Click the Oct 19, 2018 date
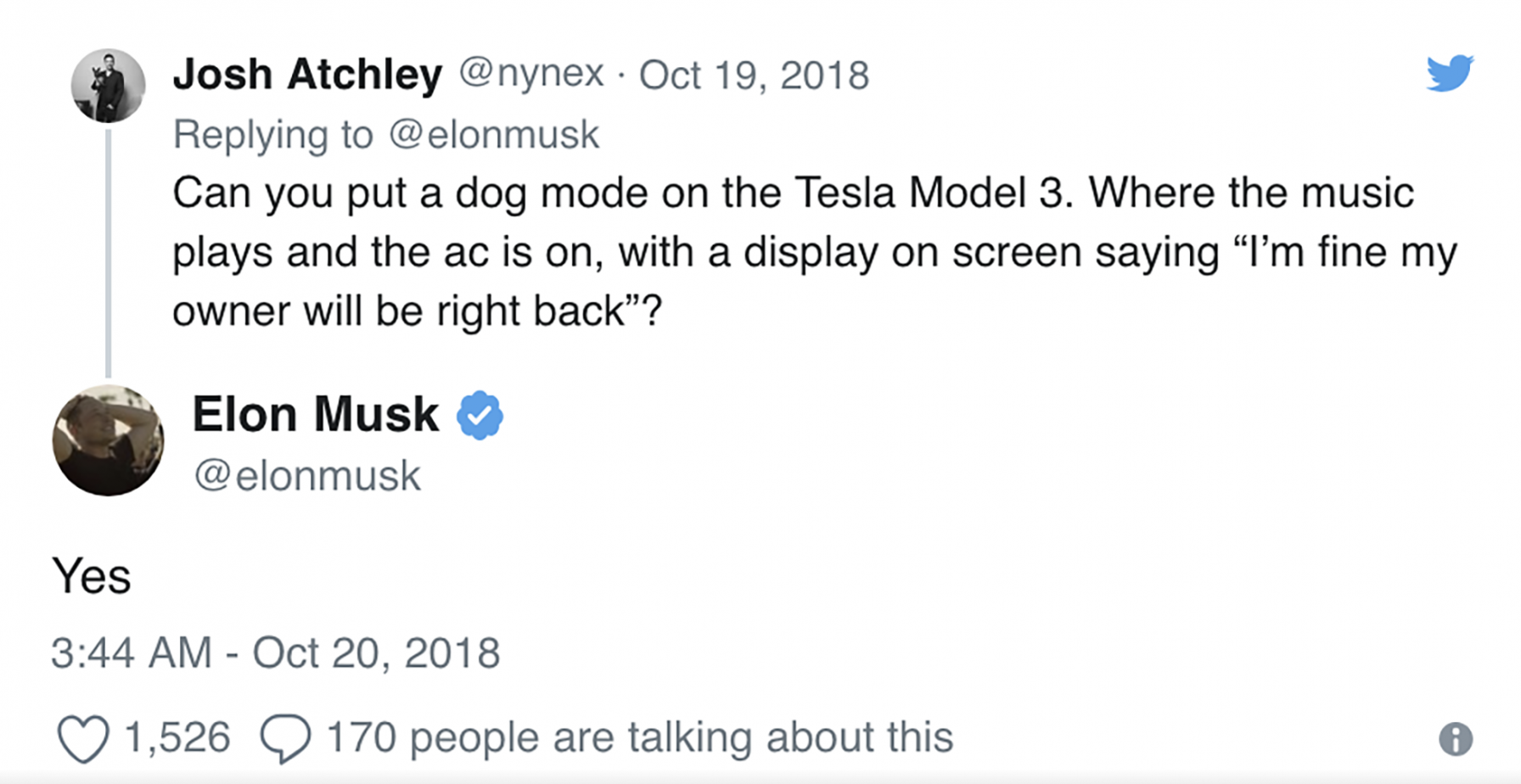 pos(754,76)
